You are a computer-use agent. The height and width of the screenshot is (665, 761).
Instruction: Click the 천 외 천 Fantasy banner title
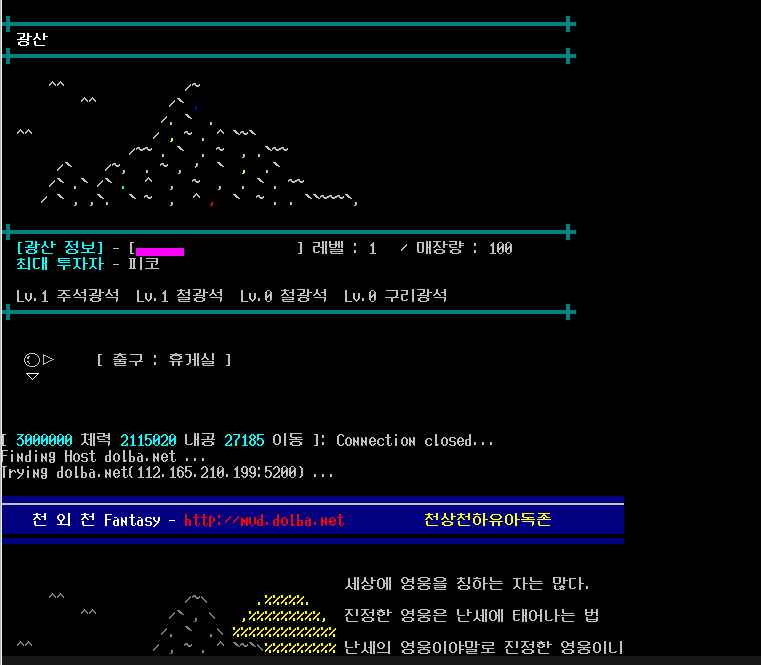click(x=103, y=520)
